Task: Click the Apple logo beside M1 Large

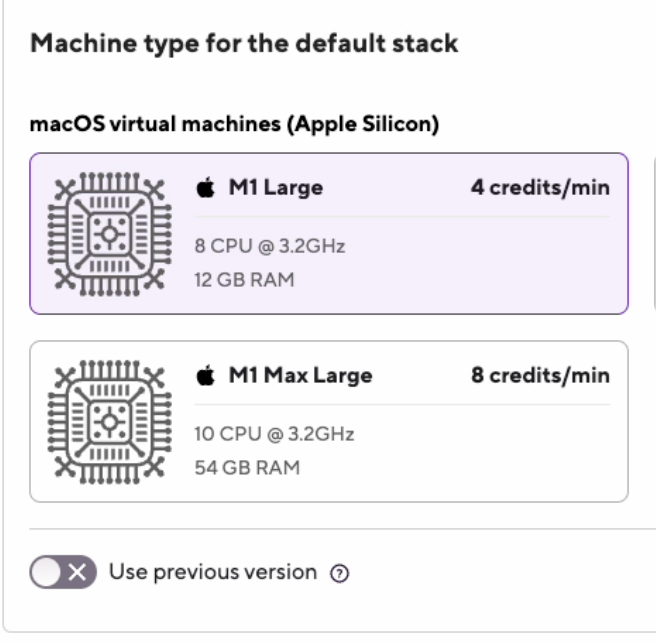Action: pyautogui.click(x=205, y=188)
